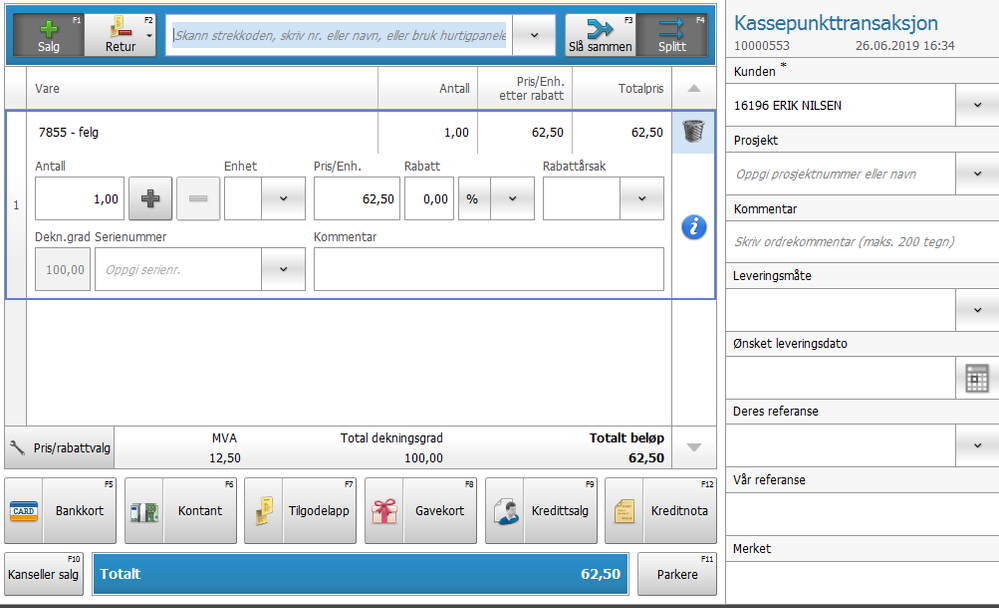Image resolution: width=999 pixels, height=608 pixels.
Task: Click the timestamp 26.06.2019 16:34
Action: click(905, 46)
